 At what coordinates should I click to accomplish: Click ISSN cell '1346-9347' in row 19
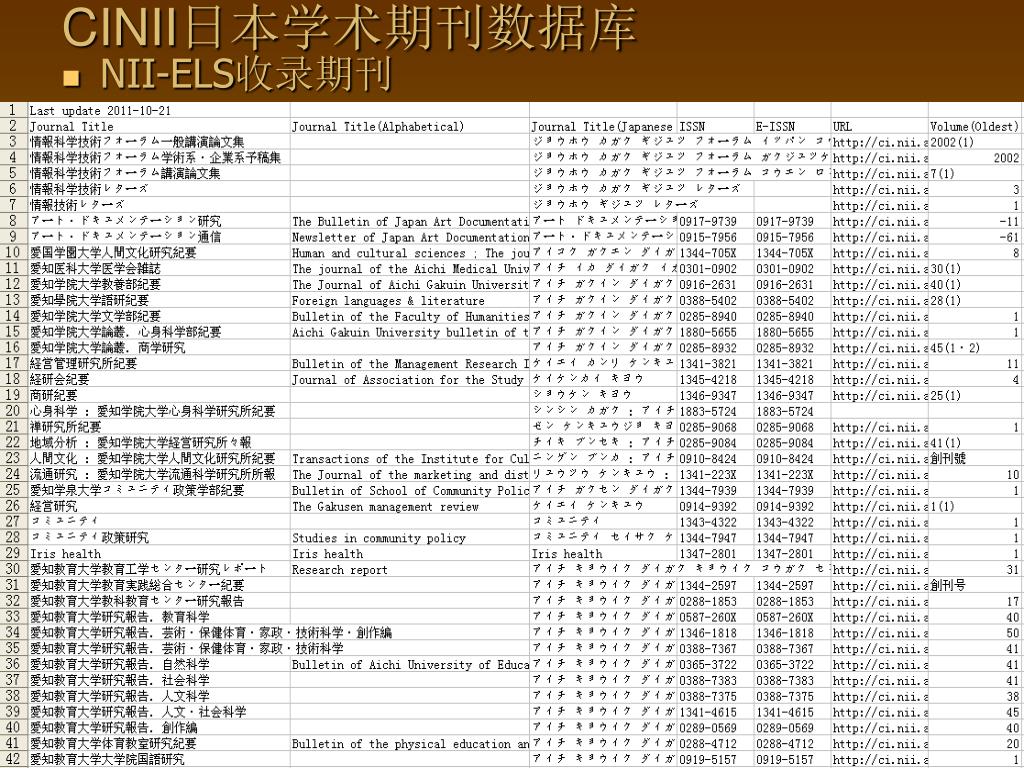[x=715, y=395]
